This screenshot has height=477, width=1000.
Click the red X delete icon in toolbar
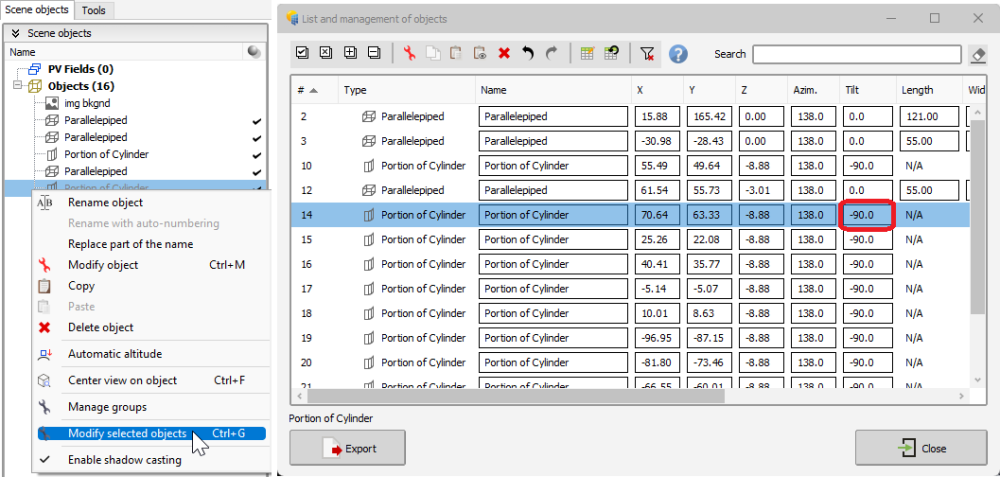click(x=504, y=54)
